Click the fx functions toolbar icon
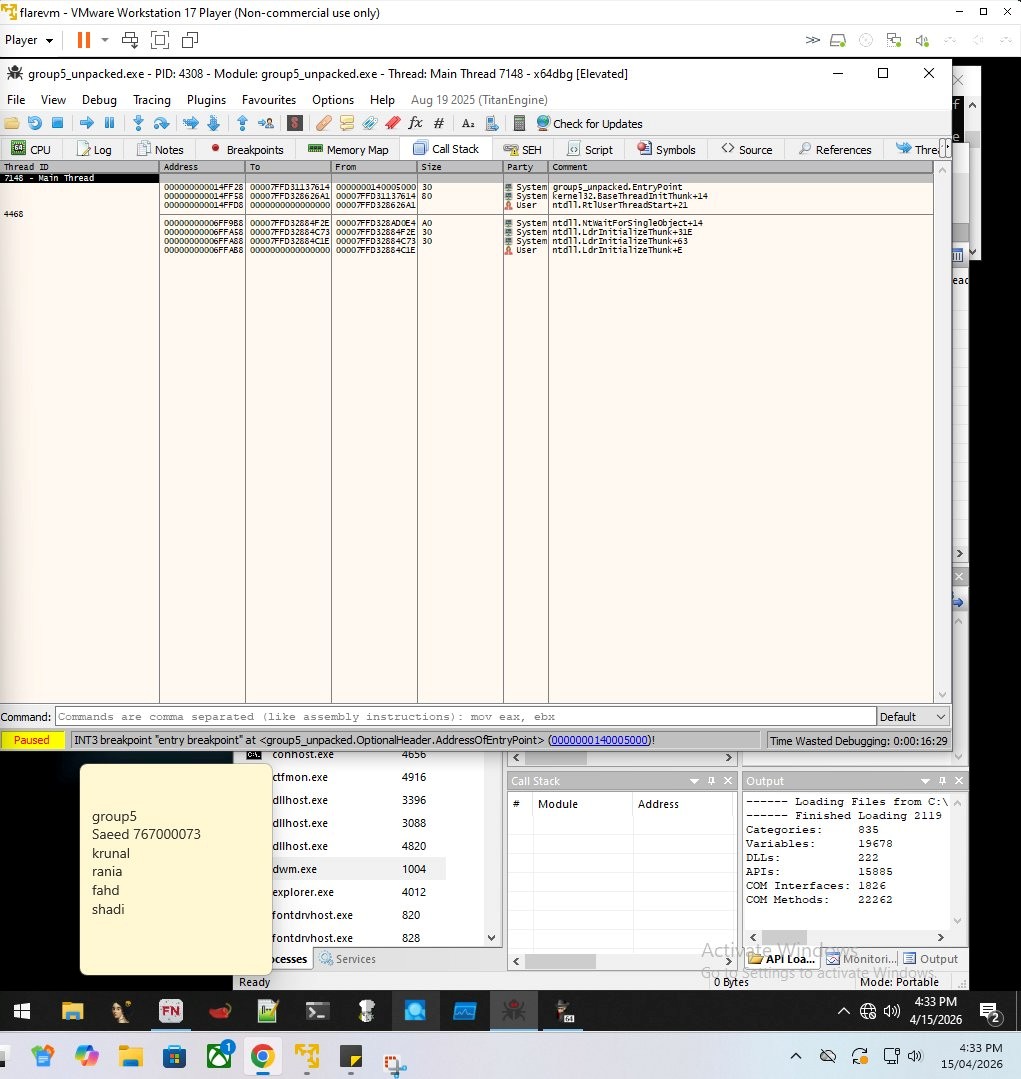Screen dimensions: 1021x1079 (x=415, y=123)
